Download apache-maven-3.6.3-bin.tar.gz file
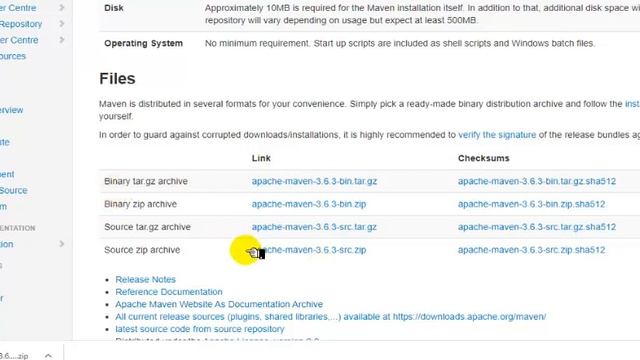Viewport: 640px width, 360px height. pos(314,181)
